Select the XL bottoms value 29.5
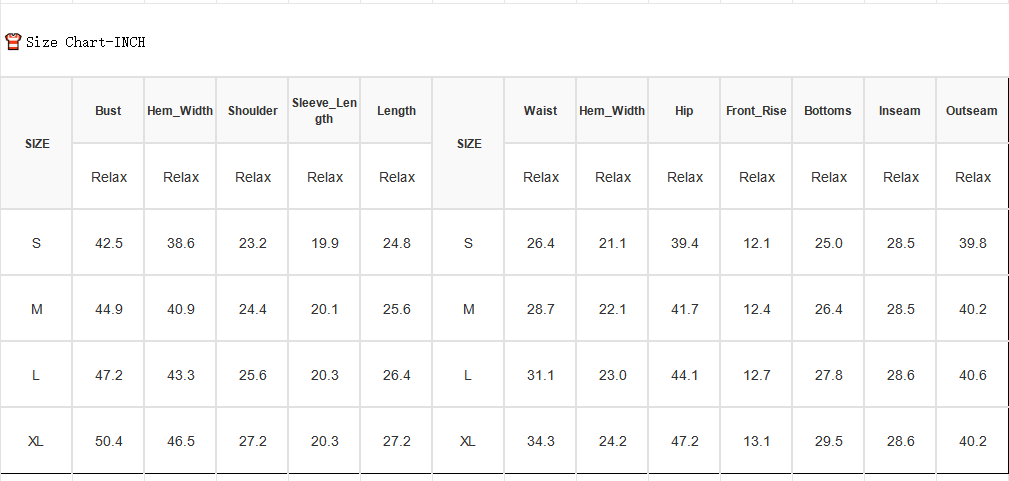 tap(829, 442)
